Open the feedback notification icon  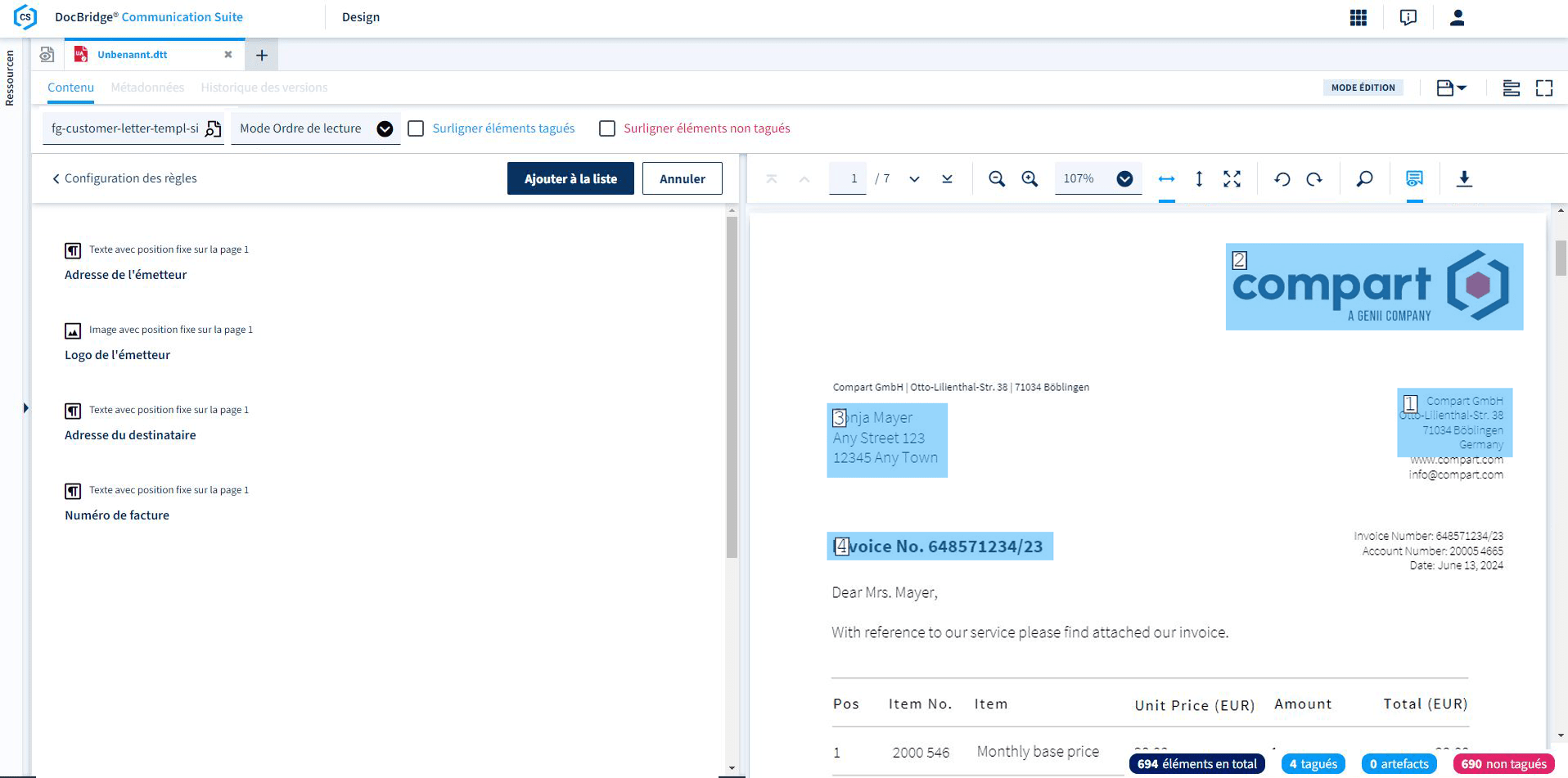tap(1408, 17)
